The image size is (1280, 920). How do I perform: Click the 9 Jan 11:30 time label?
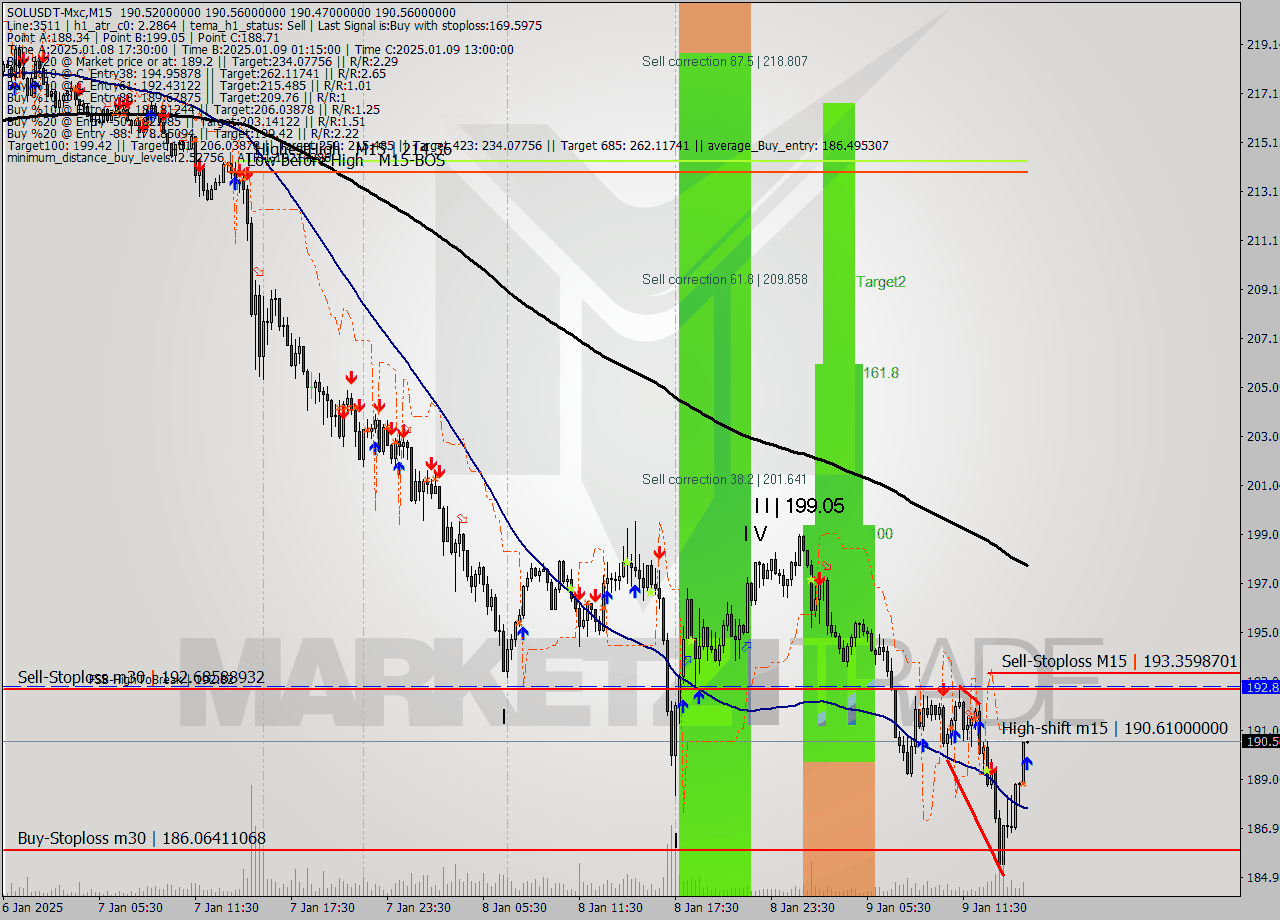pyautogui.click(x=994, y=907)
